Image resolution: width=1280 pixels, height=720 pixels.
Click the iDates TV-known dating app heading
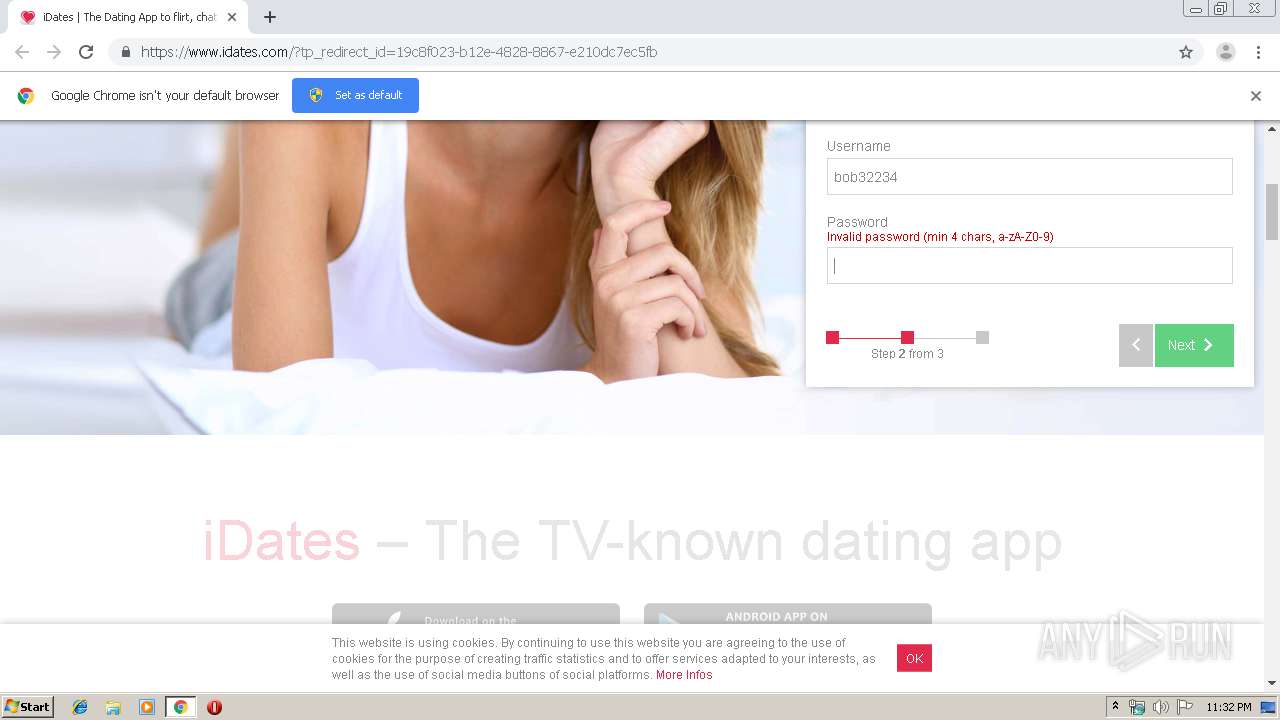coord(632,541)
